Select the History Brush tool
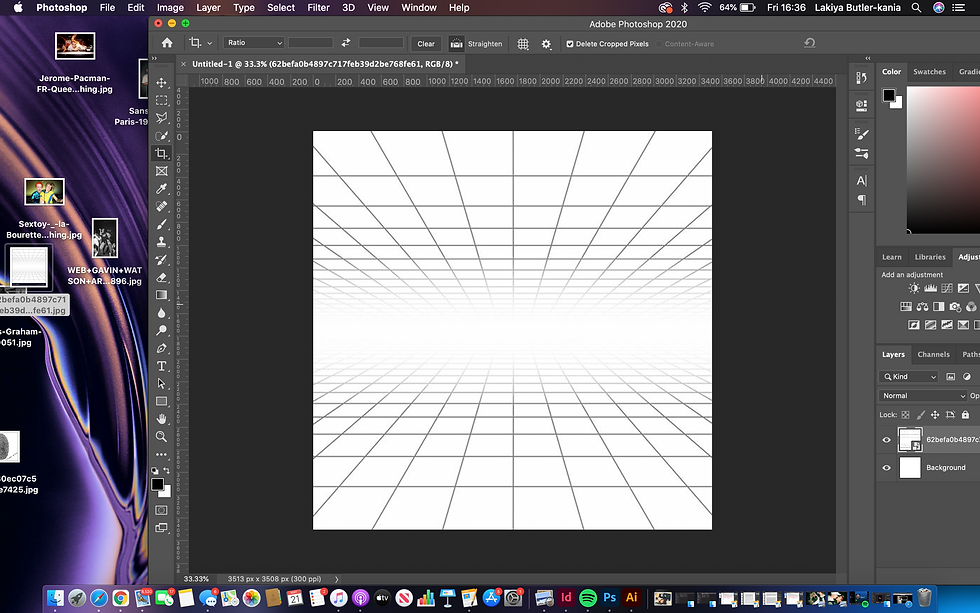This screenshot has height=613, width=980. (161, 259)
